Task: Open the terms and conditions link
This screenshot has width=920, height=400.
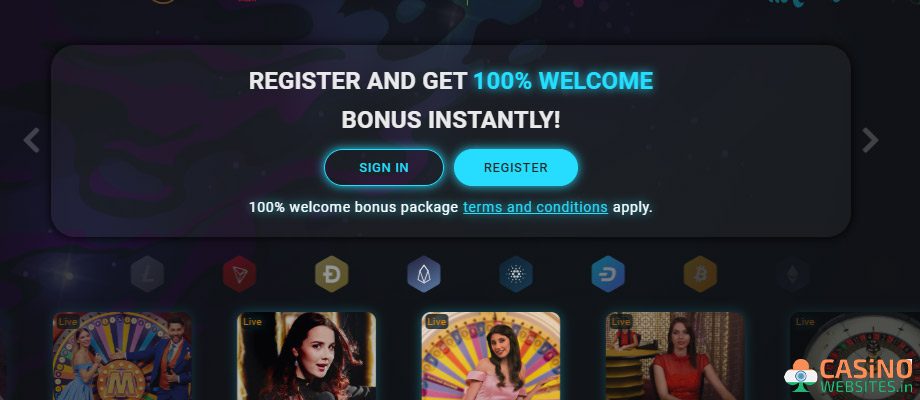Action: pyautogui.click(x=535, y=207)
